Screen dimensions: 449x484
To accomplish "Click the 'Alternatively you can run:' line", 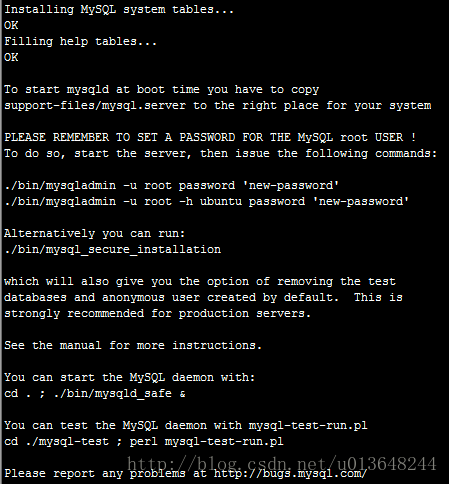I will point(94,234).
